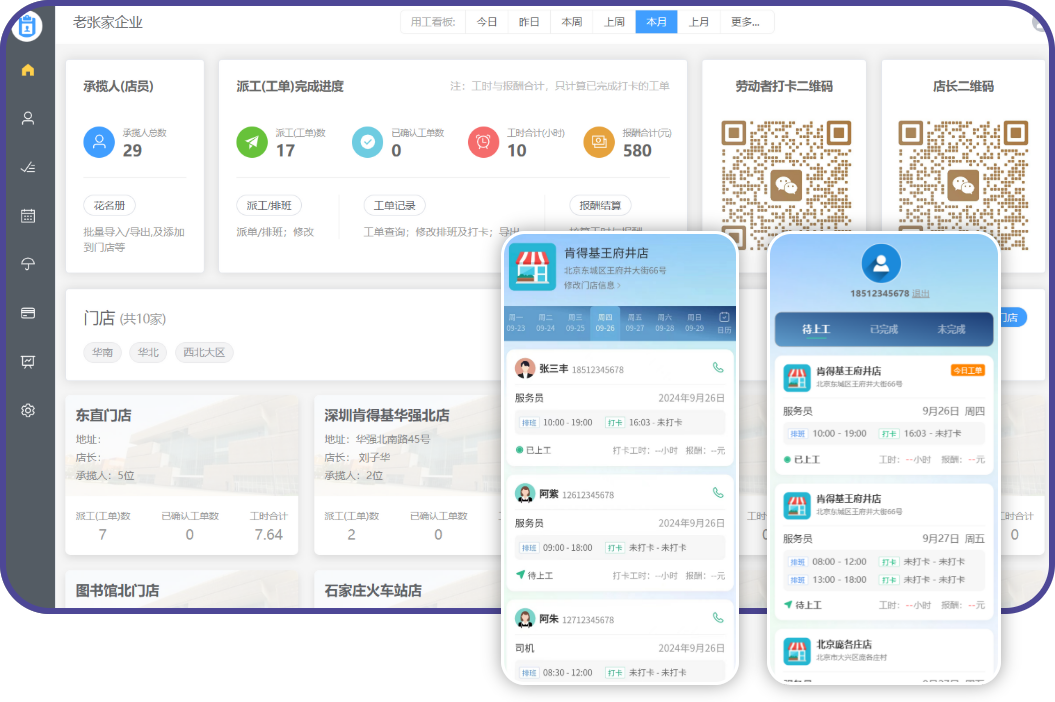The height and width of the screenshot is (702, 1055).
Task: Switch to the 已完成 tab
Action: pyautogui.click(x=883, y=329)
